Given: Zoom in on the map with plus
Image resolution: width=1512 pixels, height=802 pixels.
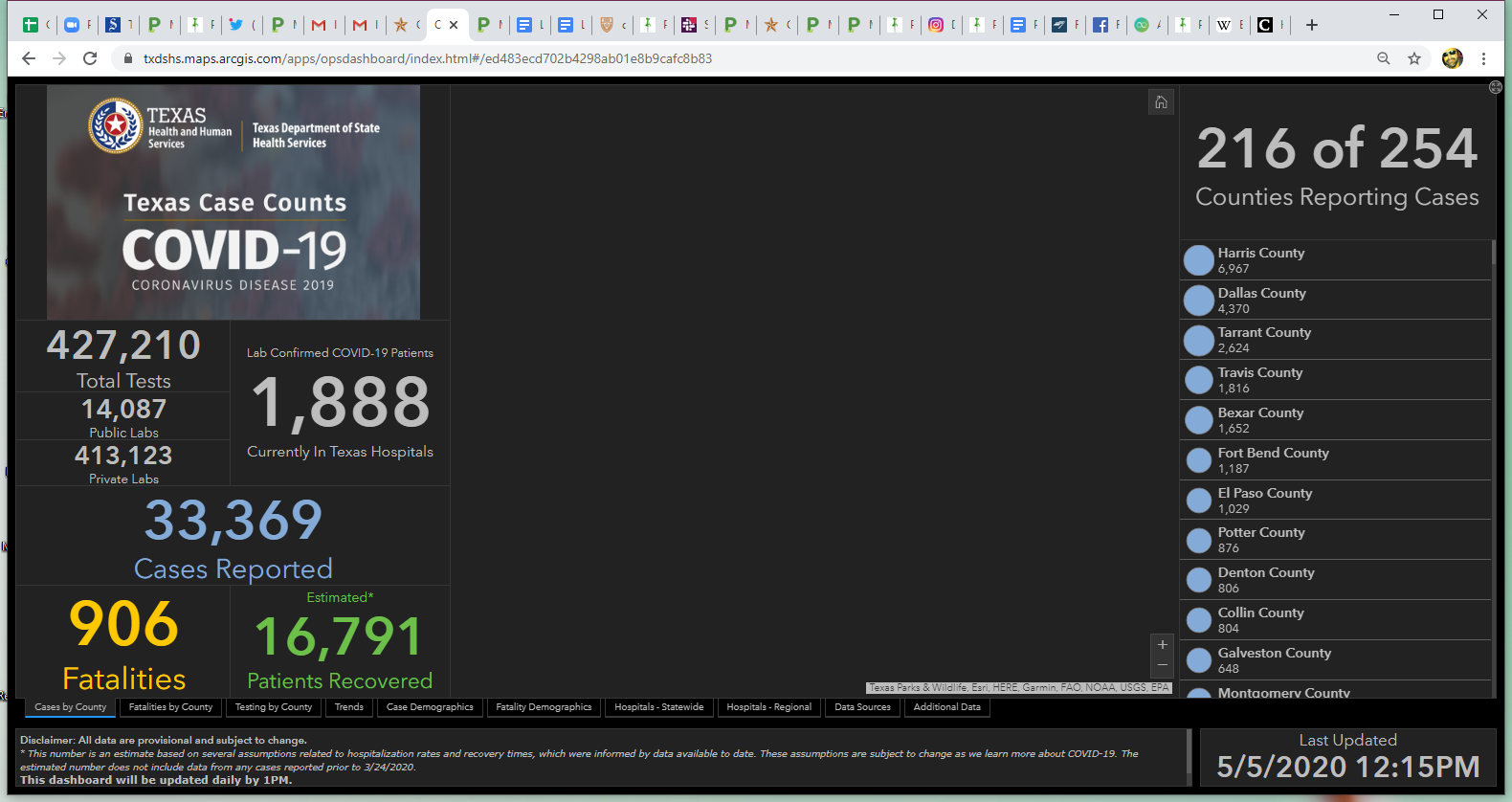Looking at the screenshot, I should point(1162,645).
